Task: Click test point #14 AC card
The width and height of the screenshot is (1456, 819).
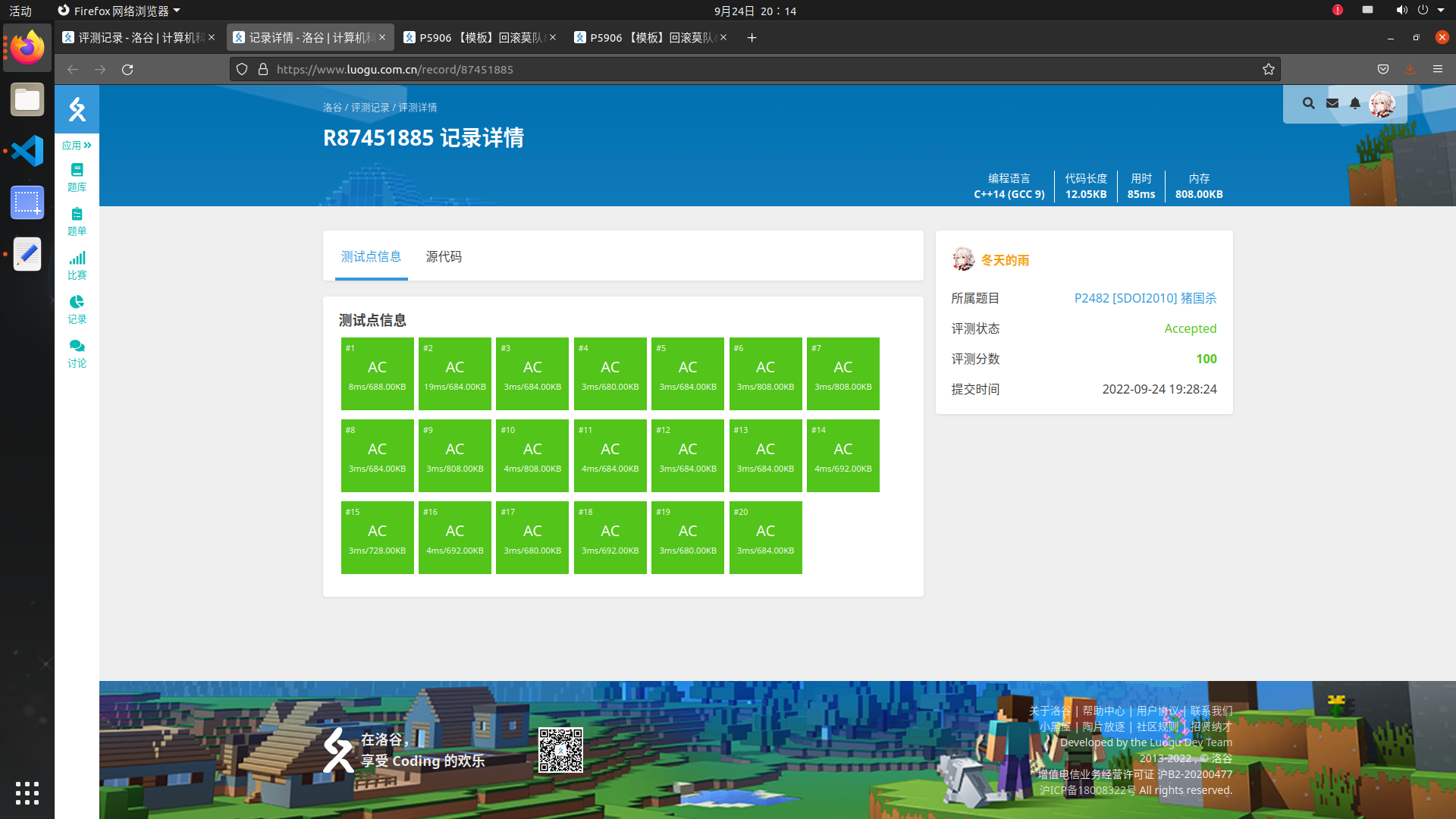Action: (x=843, y=456)
